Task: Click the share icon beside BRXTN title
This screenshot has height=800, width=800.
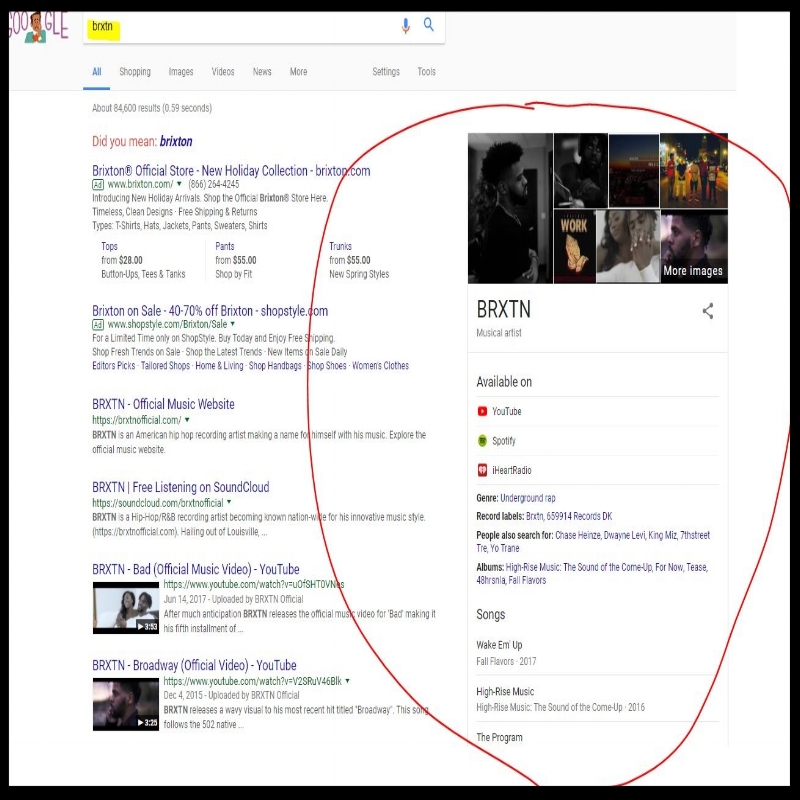Action: click(x=708, y=311)
